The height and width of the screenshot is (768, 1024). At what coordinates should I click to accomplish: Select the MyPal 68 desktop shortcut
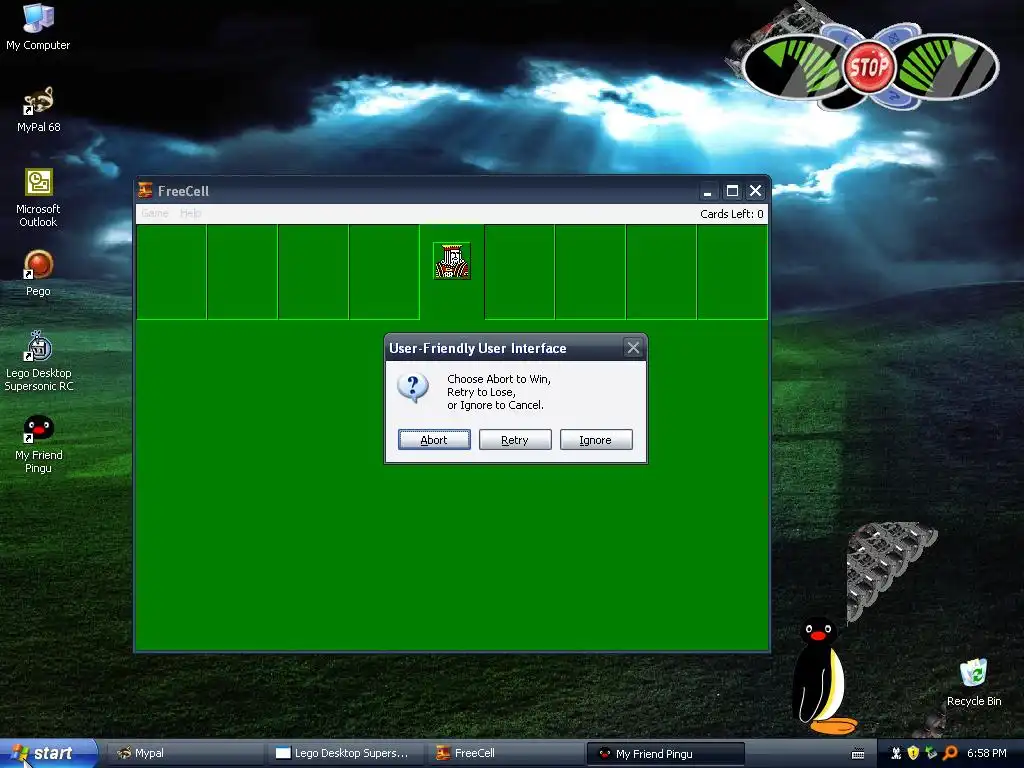click(38, 109)
